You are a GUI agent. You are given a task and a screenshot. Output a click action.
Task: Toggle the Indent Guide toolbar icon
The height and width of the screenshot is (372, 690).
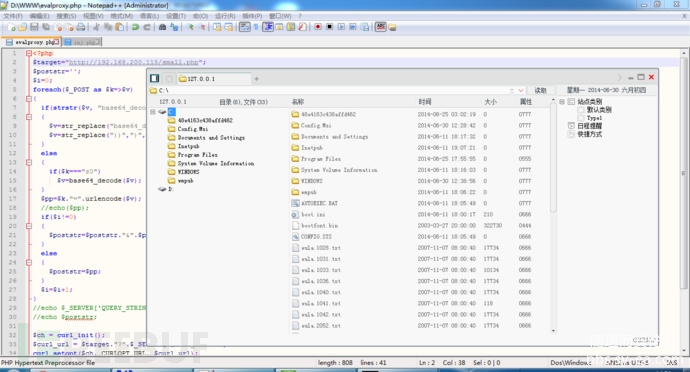(x=268, y=27)
